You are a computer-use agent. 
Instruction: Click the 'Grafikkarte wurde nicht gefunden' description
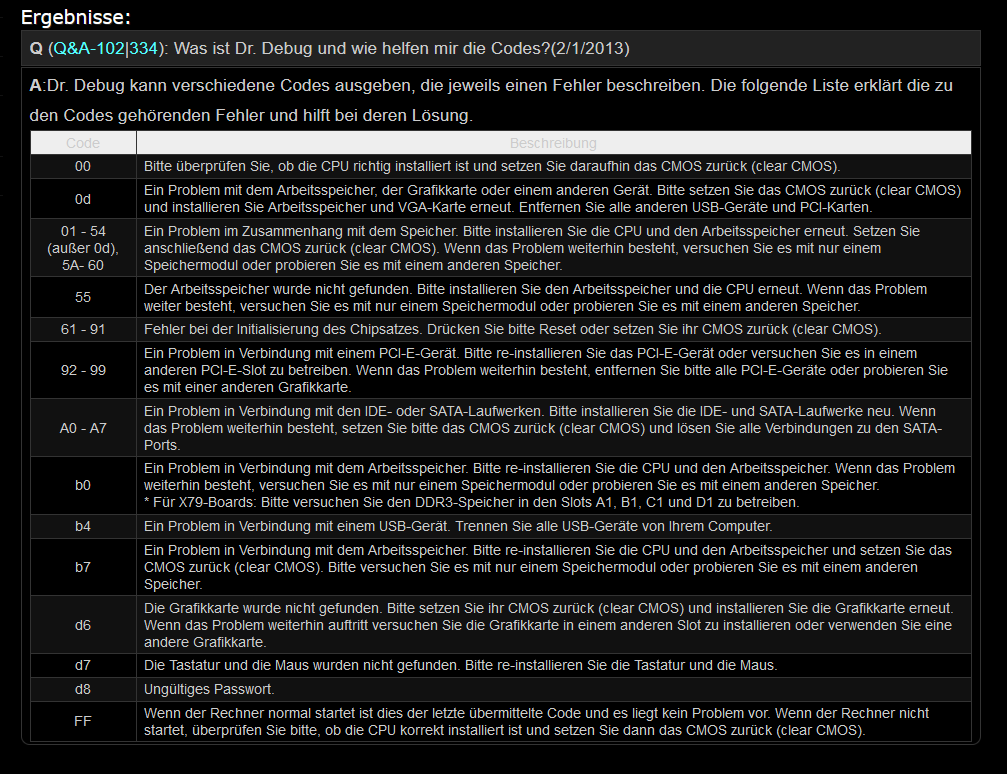pyautogui.click(x=548, y=625)
